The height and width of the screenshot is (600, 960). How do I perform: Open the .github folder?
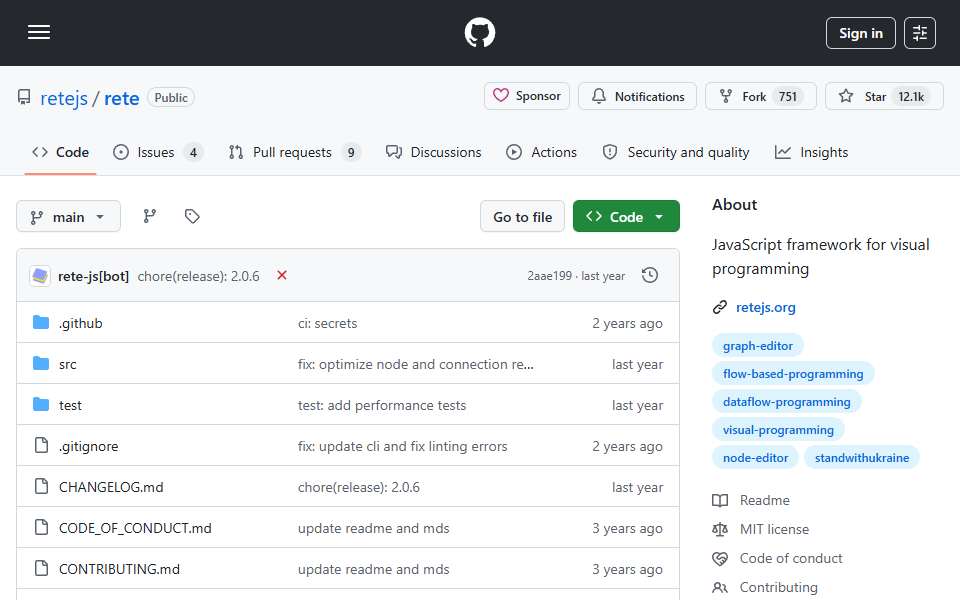(81, 323)
